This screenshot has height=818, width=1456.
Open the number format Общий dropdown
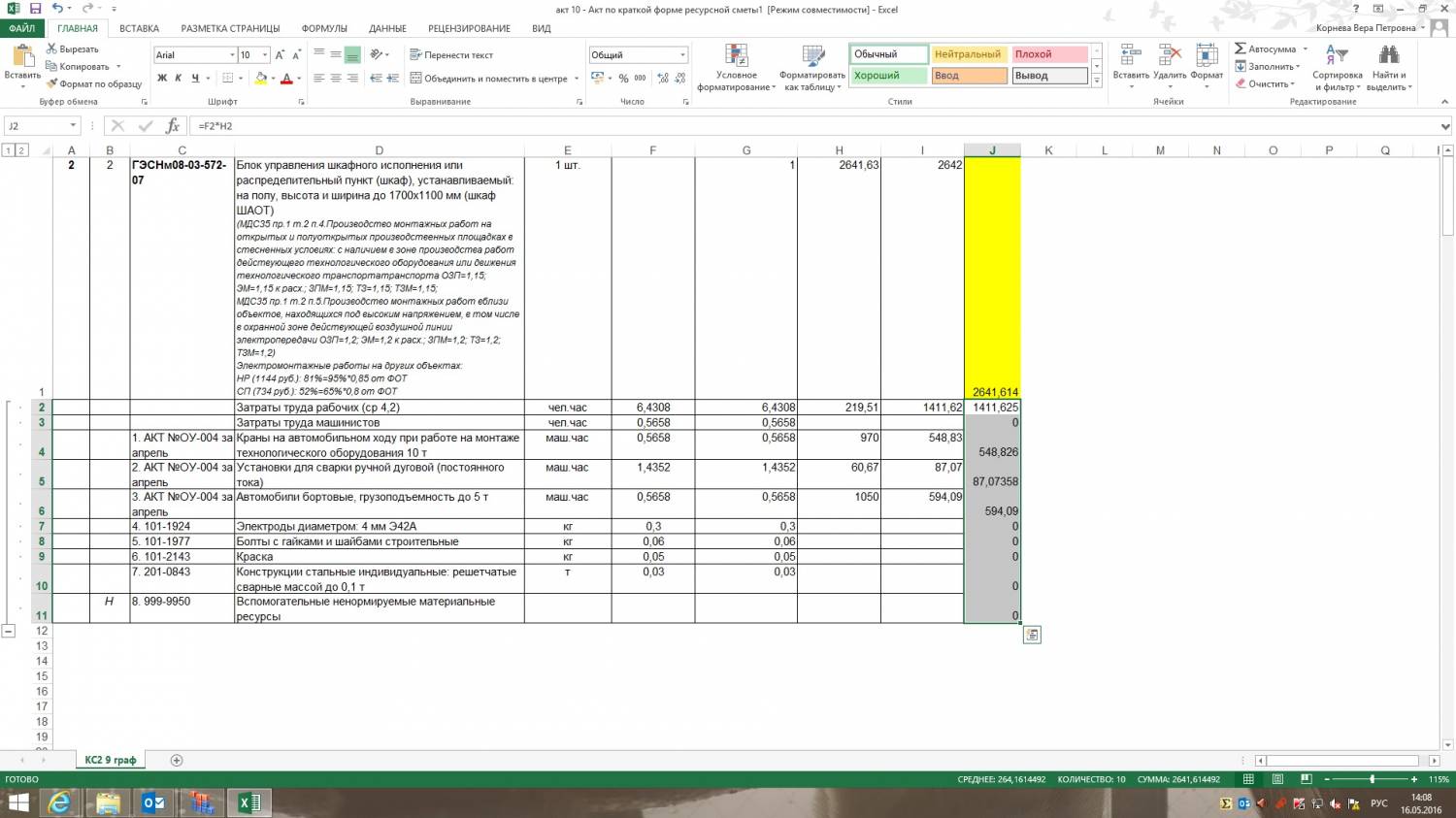point(682,55)
